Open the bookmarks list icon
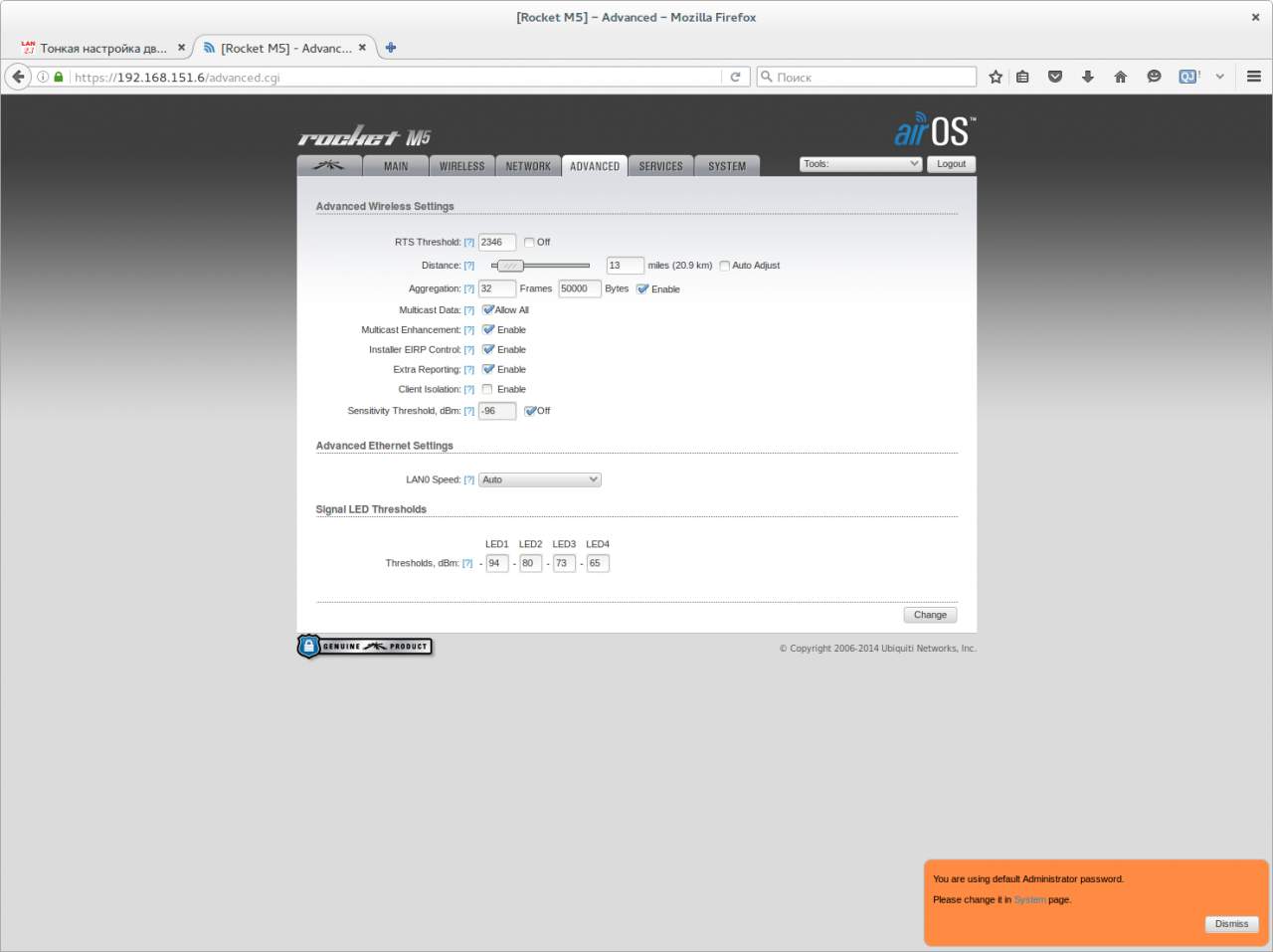Screen dimensions: 1273x952 point(1022,77)
